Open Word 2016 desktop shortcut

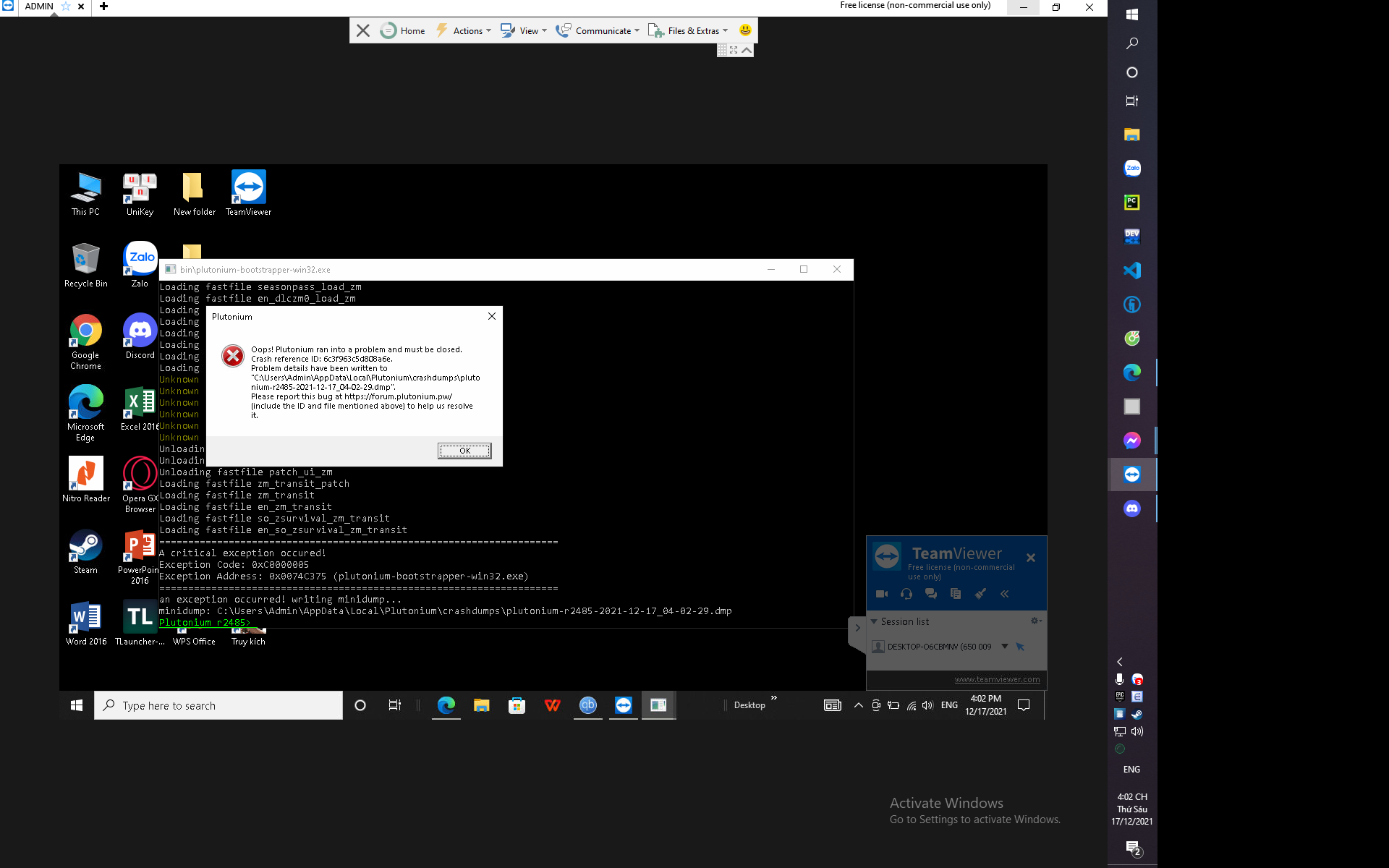[x=85, y=624]
